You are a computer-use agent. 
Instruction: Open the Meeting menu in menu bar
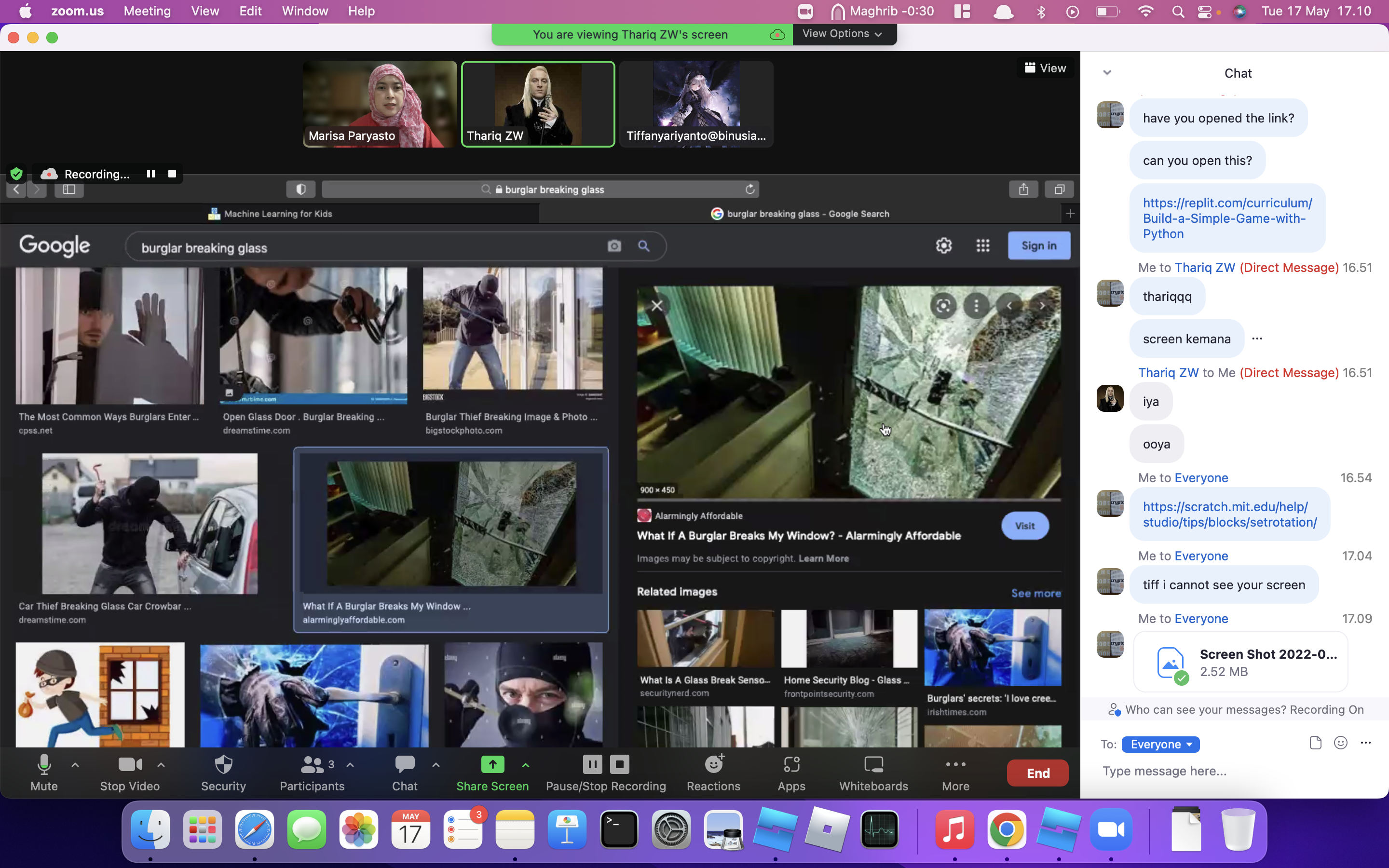(147, 11)
